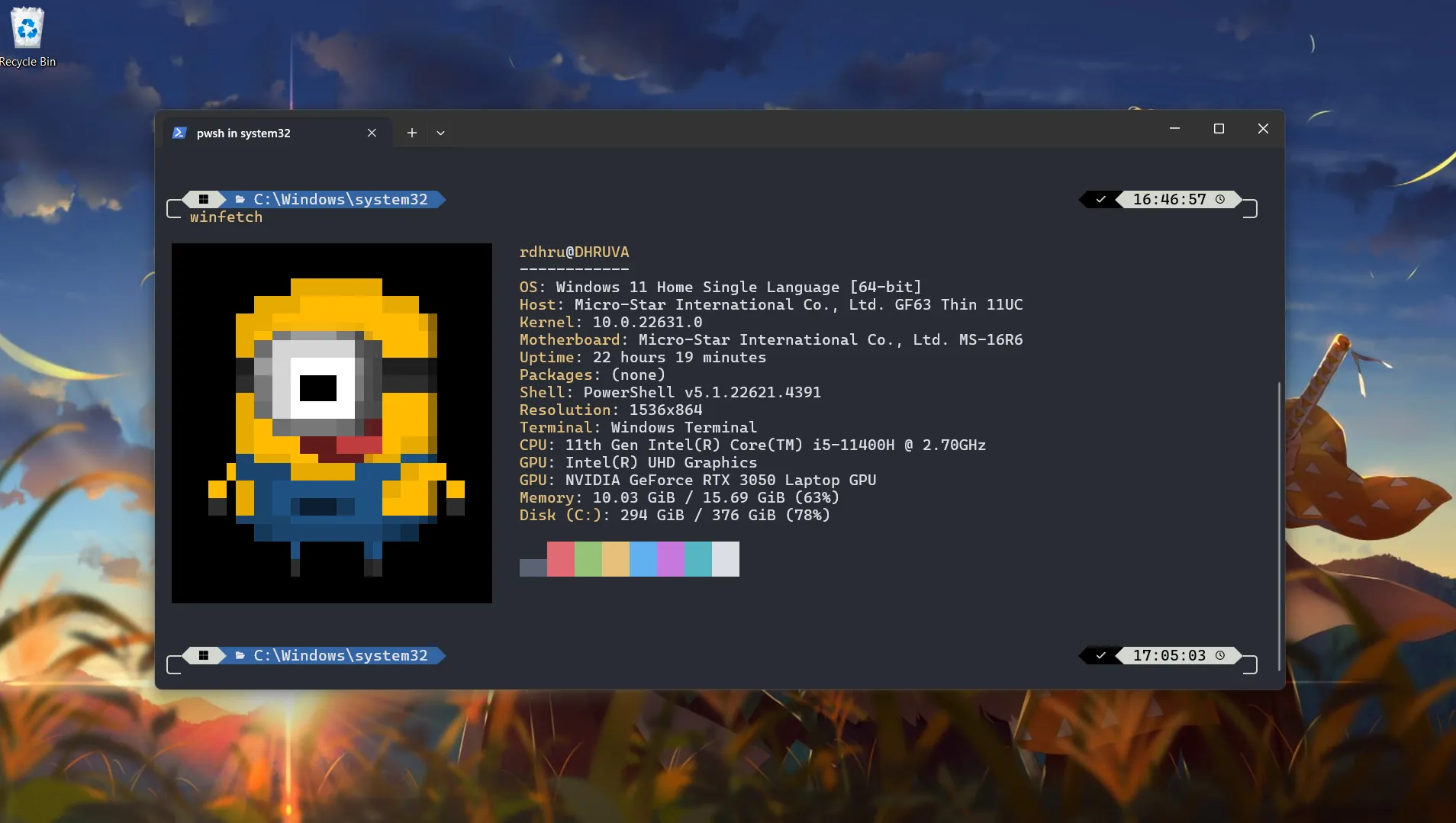This screenshot has height=823, width=1456.
Task: Click the Windows logo in the bottom prompt
Action: pyautogui.click(x=204, y=655)
